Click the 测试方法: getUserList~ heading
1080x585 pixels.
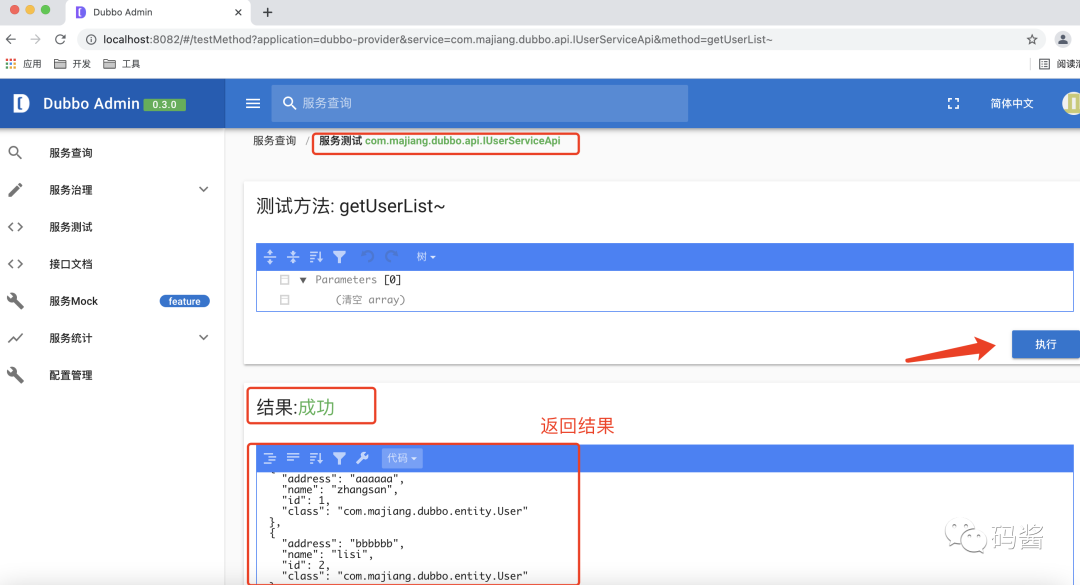(351, 206)
